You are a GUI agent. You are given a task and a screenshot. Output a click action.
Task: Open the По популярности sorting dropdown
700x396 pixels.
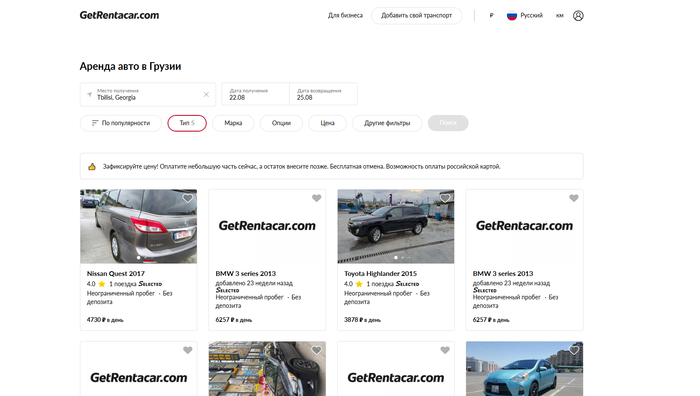121,123
